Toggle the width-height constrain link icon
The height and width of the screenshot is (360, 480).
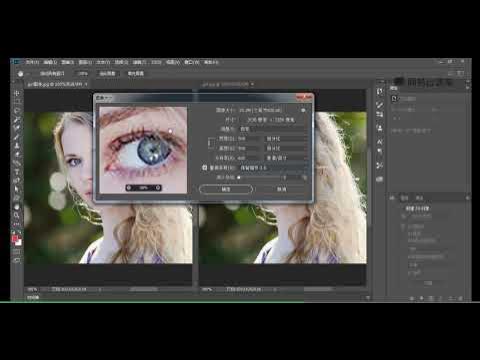point(211,143)
